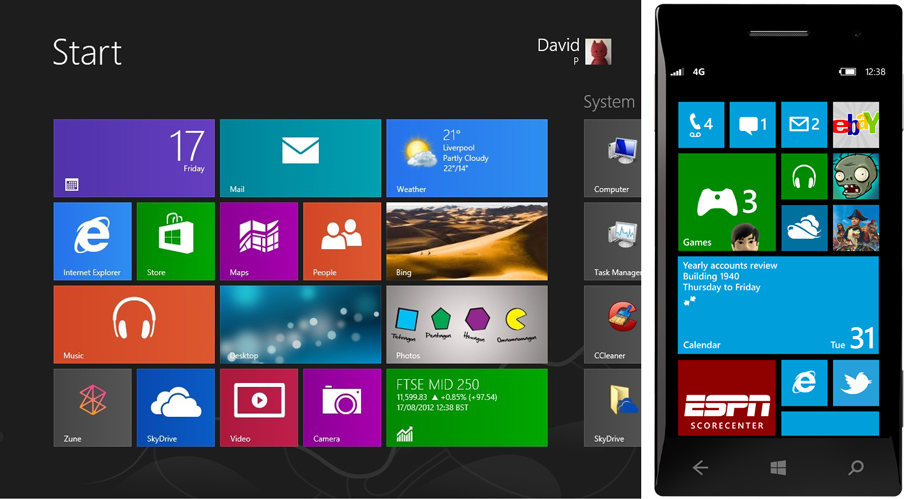Open the Mail tile on Start screen
Screen dimensions: 910x499
(301, 158)
